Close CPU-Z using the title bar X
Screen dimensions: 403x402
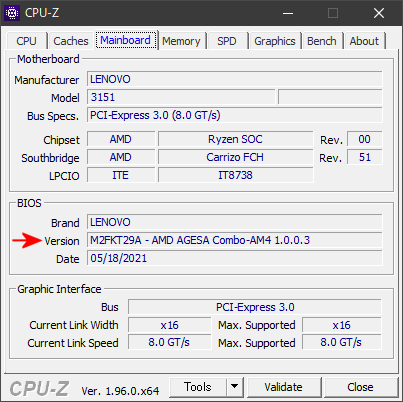click(x=379, y=13)
